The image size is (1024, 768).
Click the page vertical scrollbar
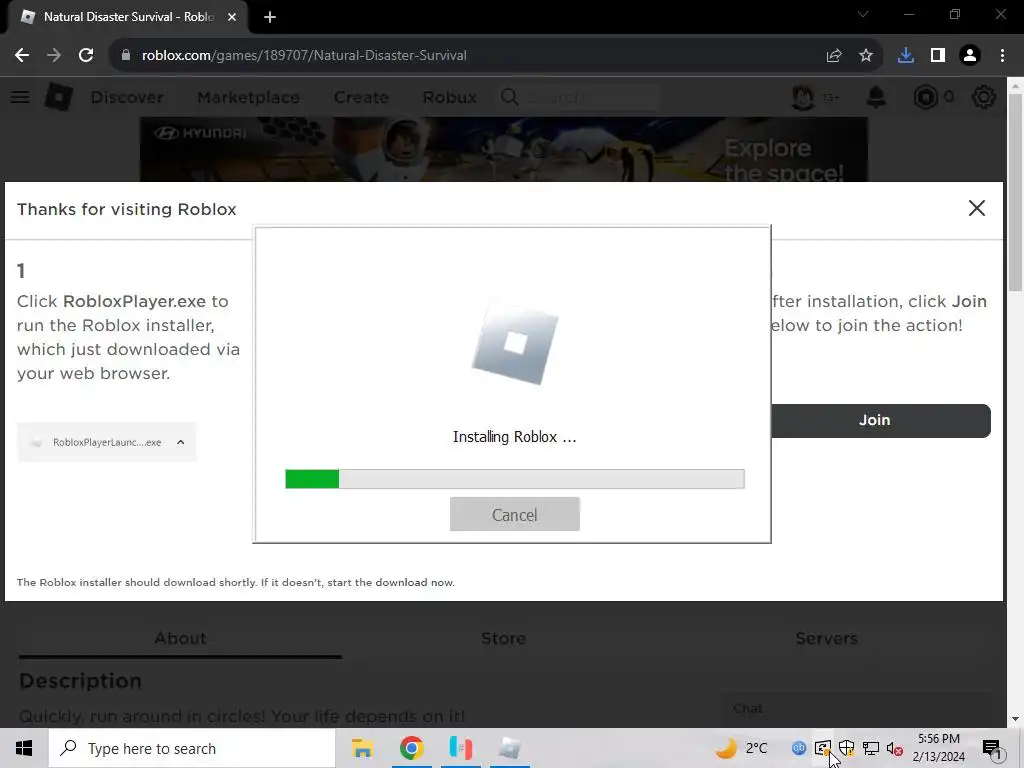pos(1016,192)
